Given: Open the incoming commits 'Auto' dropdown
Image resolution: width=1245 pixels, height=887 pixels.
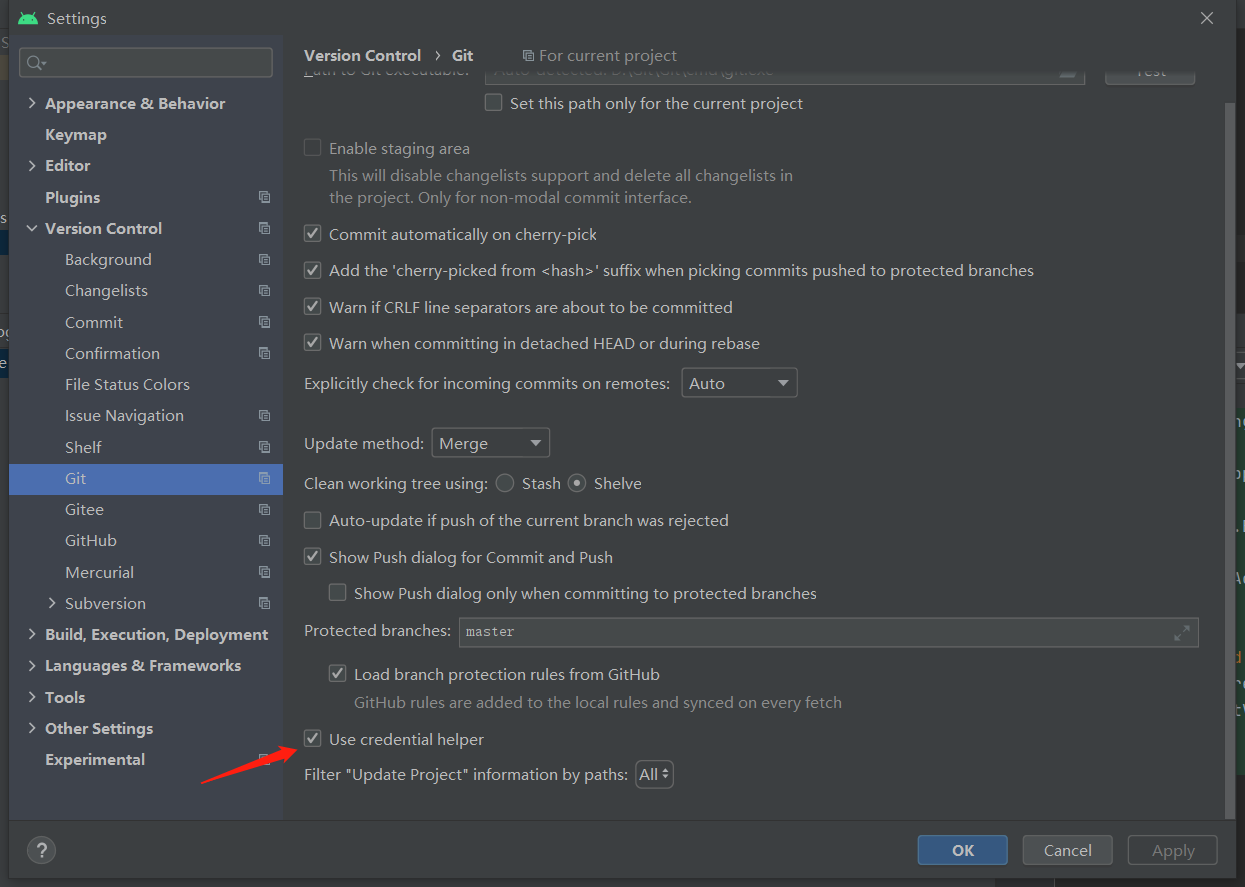Looking at the screenshot, I should click(x=739, y=383).
